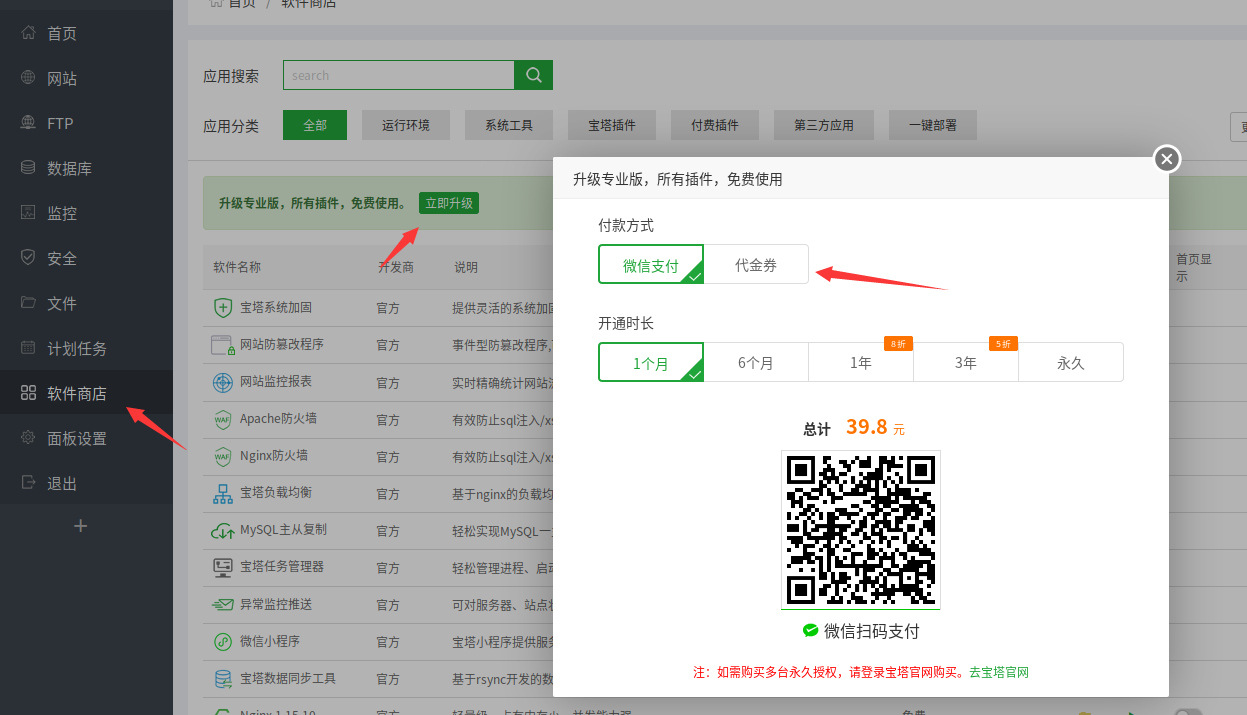Click the 宝塔数据同步工具 row icon
This screenshot has height=715, width=1247.
coord(222,679)
